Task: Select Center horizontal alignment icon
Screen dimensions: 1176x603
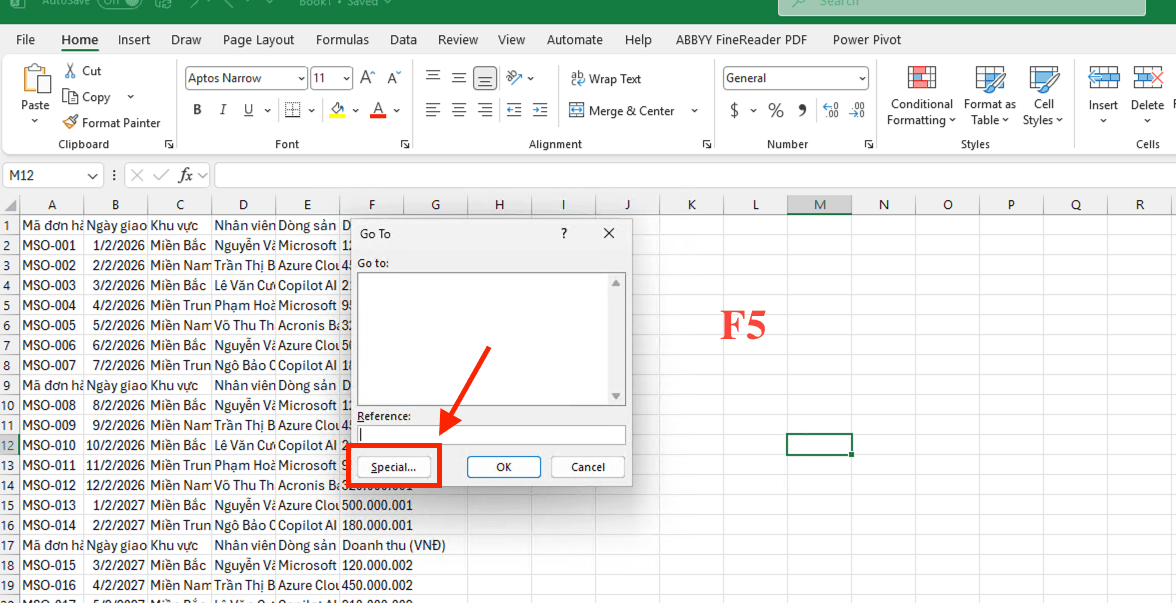Action: pos(459,110)
